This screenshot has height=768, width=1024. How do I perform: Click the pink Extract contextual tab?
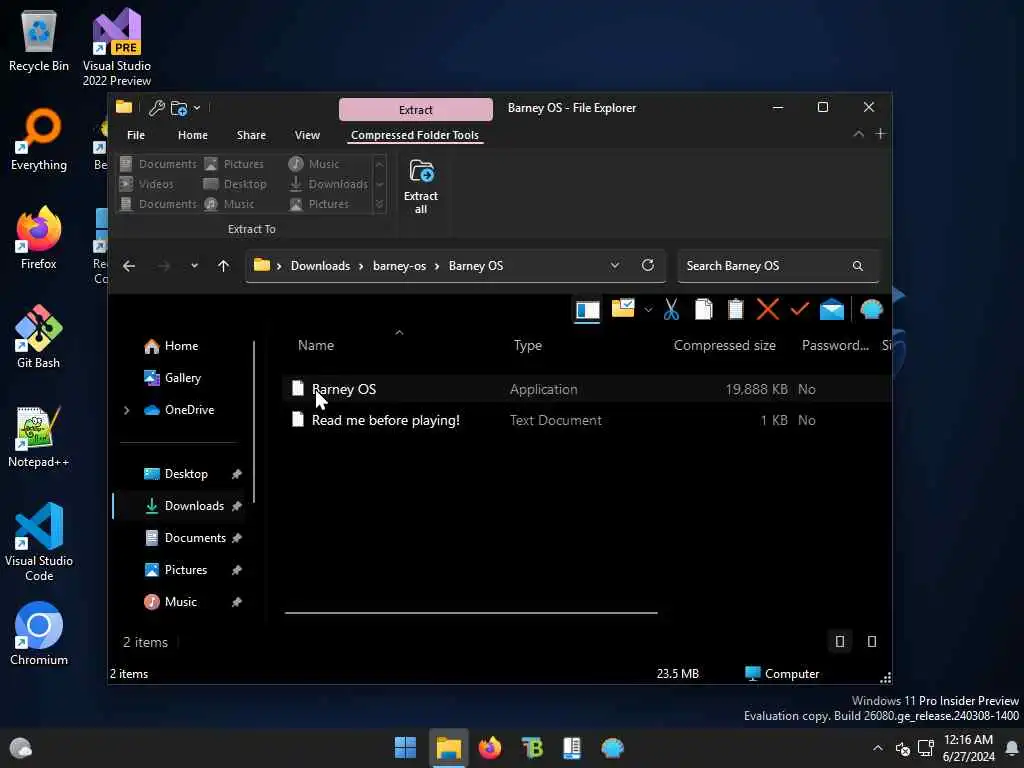click(415, 110)
